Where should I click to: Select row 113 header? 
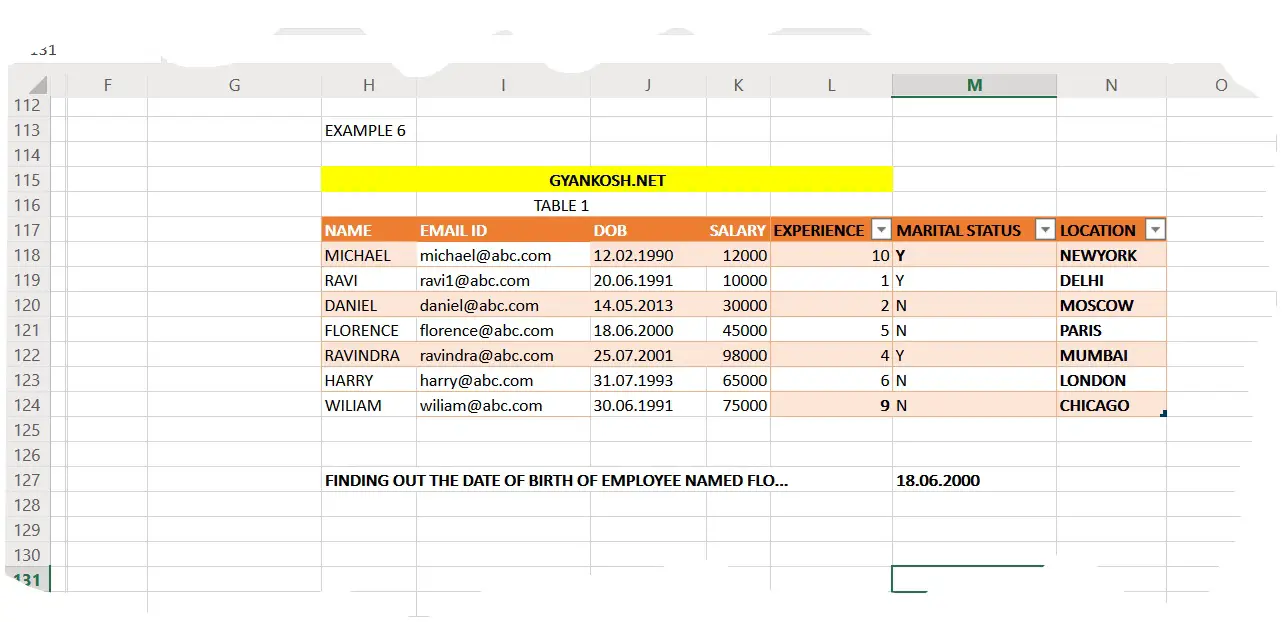28,130
